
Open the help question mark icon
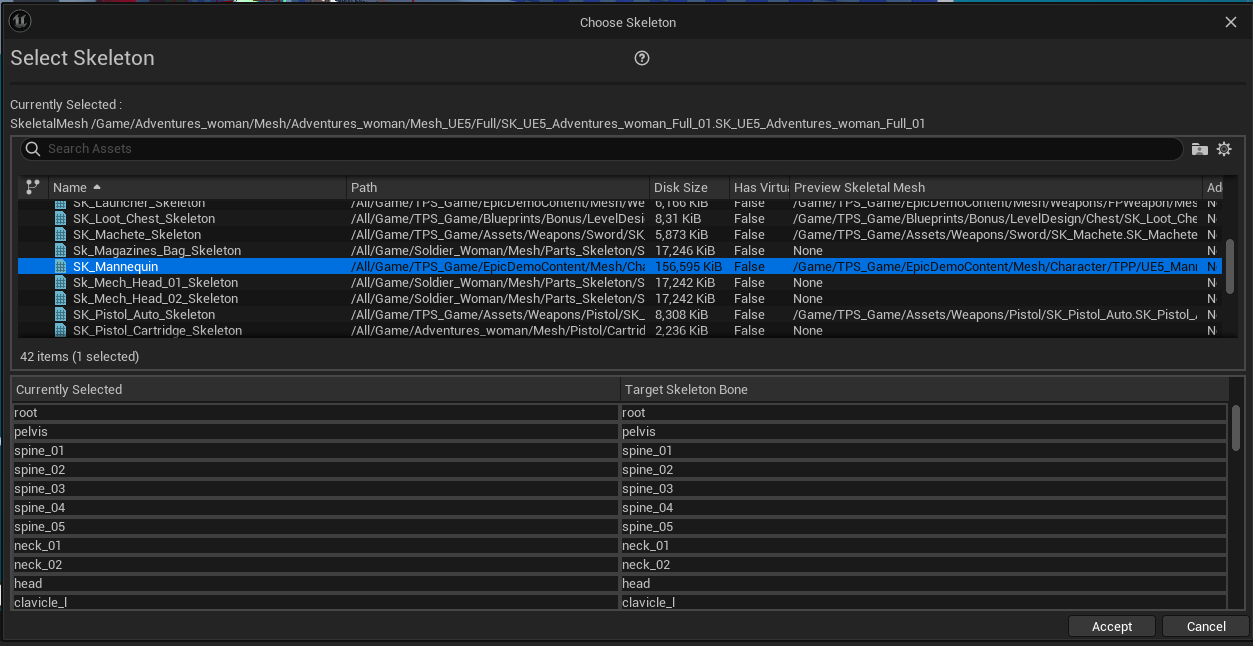click(x=642, y=58)
